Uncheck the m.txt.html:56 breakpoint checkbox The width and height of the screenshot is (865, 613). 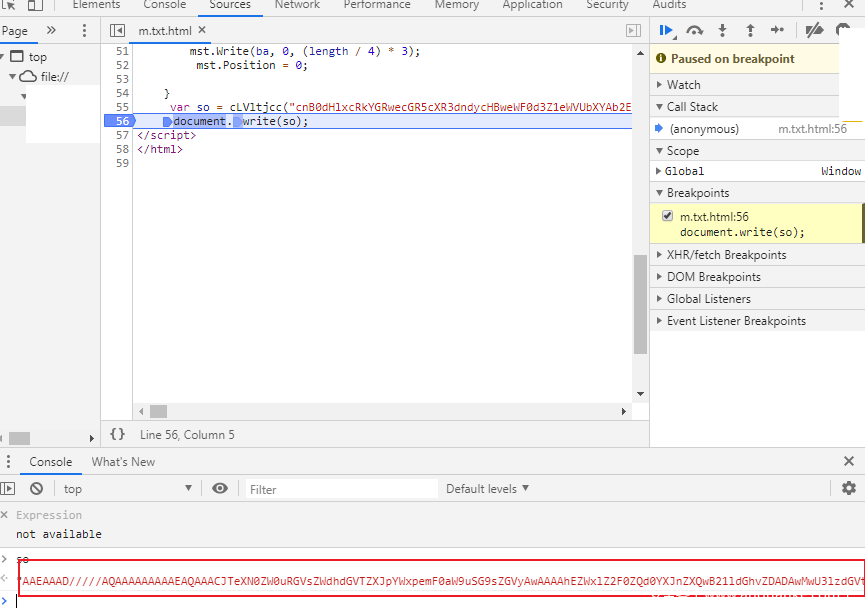(x=667, y=216)
